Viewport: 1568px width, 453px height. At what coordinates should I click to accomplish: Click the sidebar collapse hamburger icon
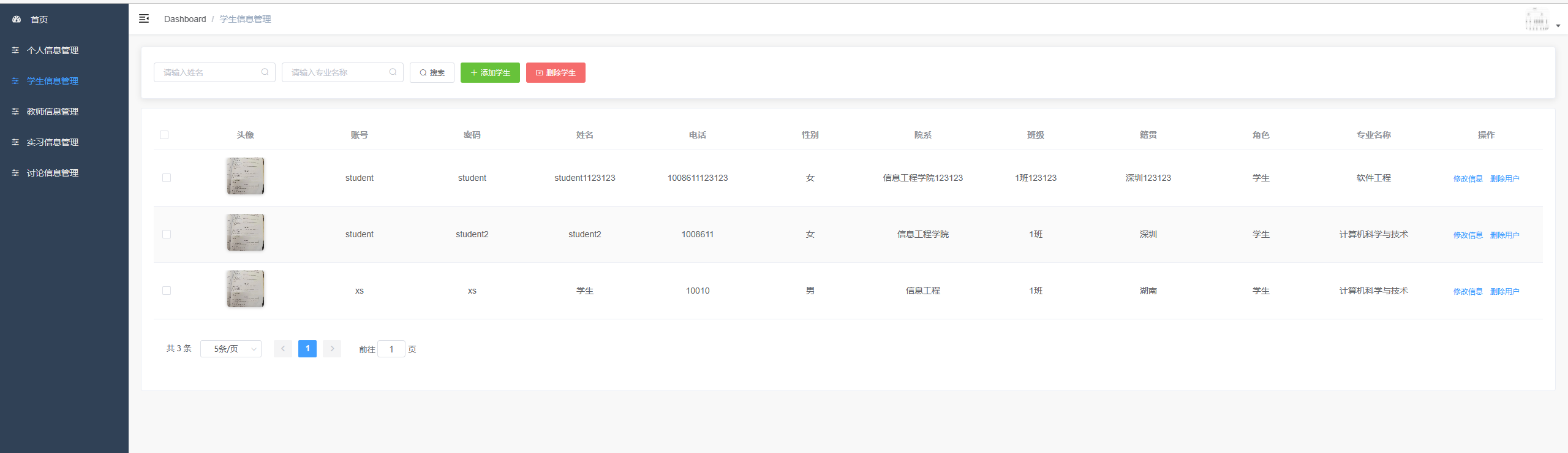pos(144,19)
